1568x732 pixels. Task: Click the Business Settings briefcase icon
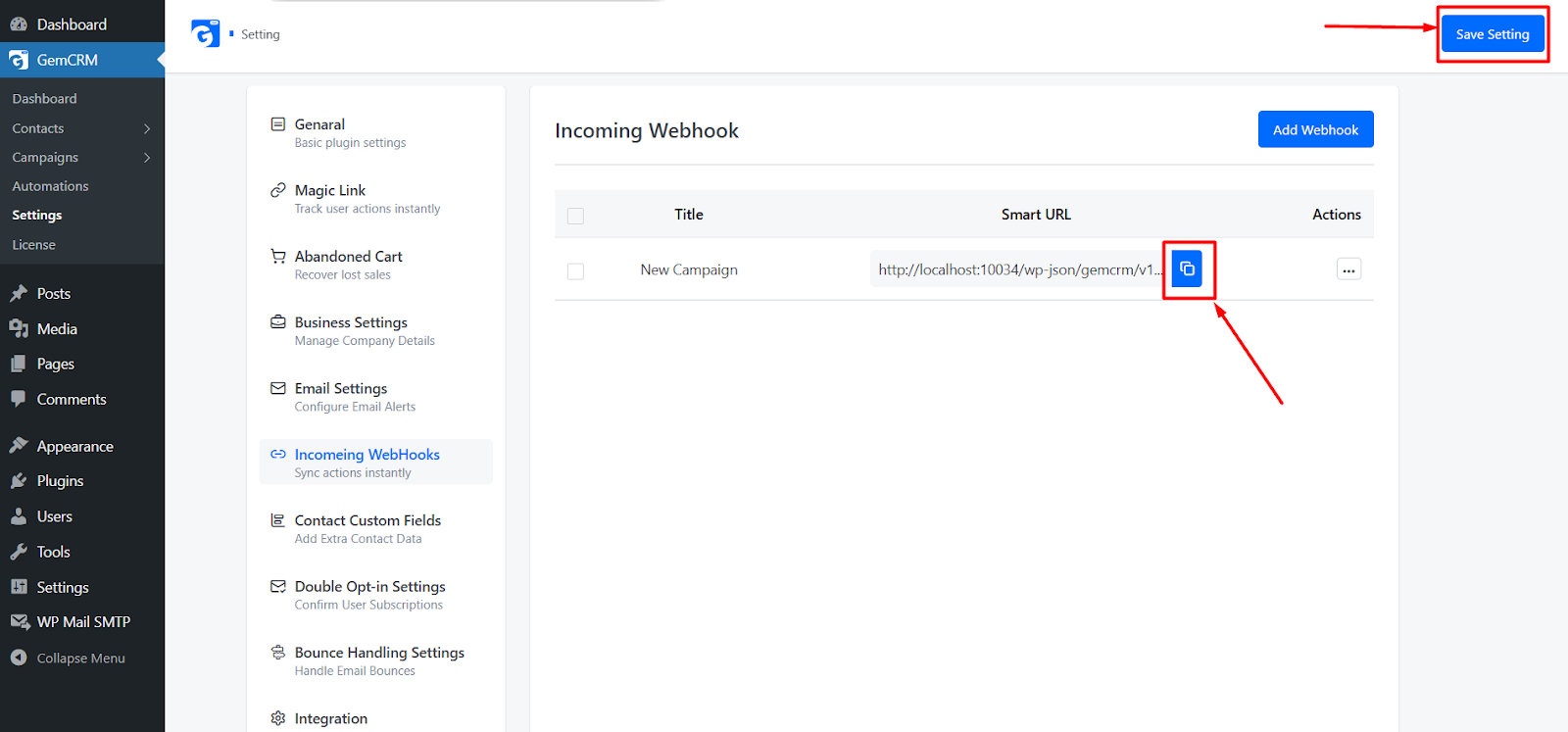[x=278, y=322]
